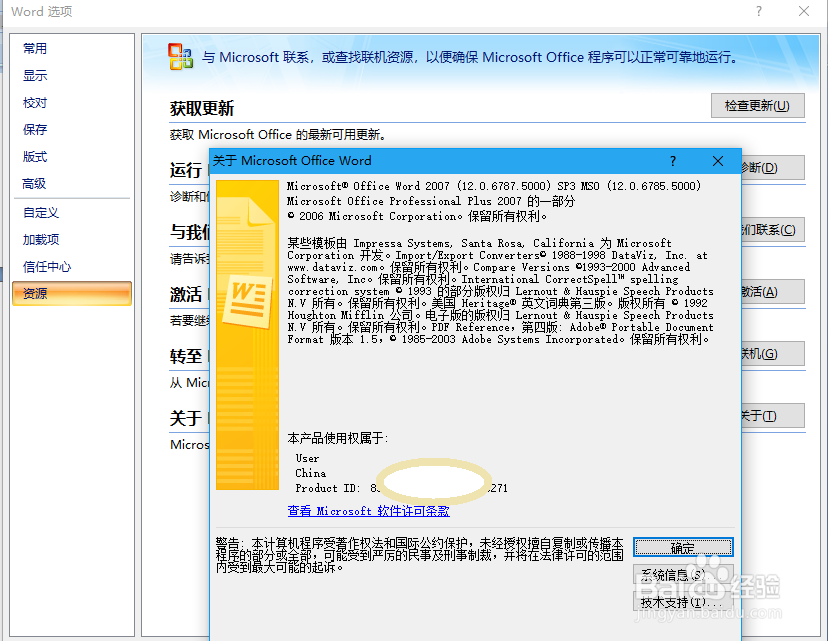Screen dimensions: 828x641
Task: Click the 诊断(D) button in Word Options
Action: click(773, 167)
